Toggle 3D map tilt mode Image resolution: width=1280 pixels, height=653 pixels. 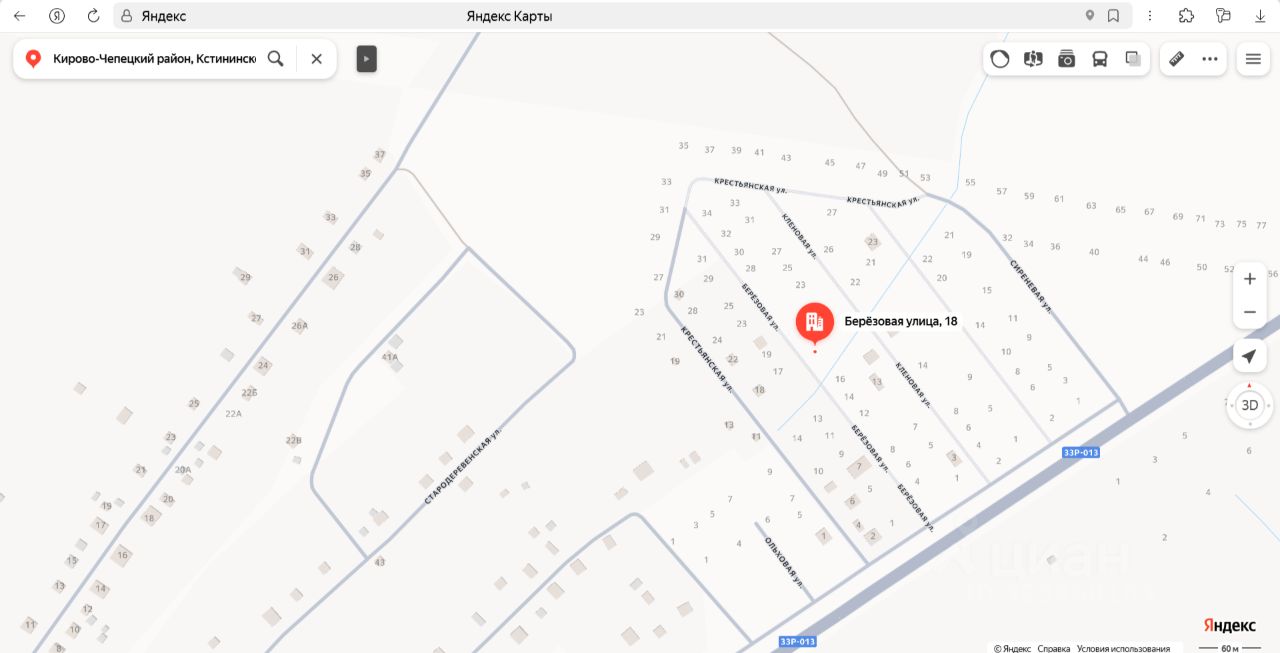1250,405
